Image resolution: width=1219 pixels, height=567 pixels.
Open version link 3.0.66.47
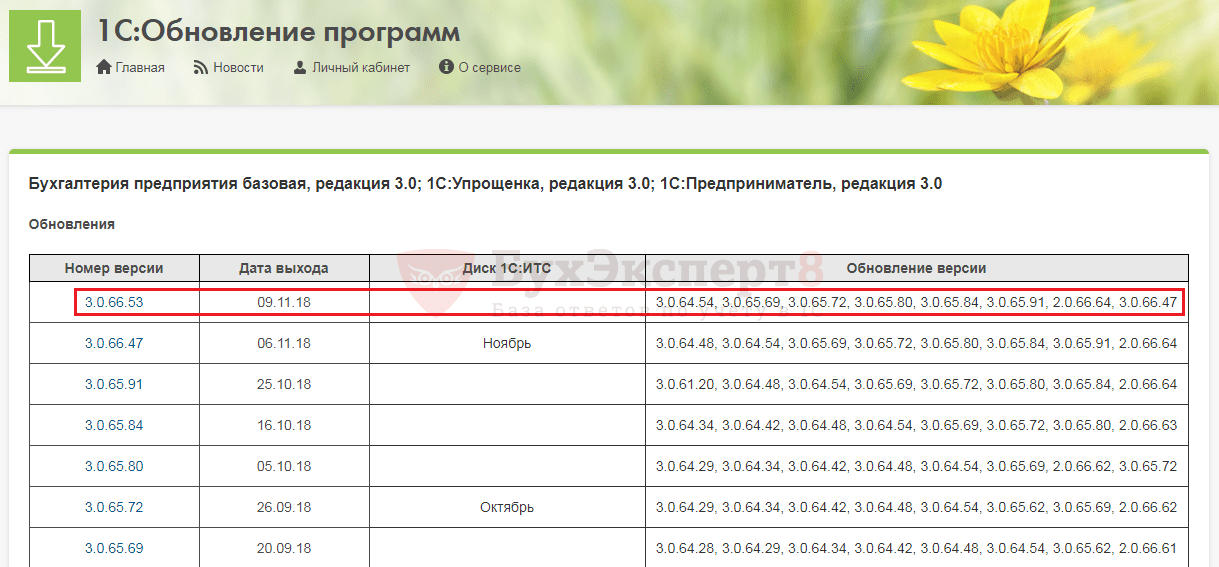(x=114, y=343)
